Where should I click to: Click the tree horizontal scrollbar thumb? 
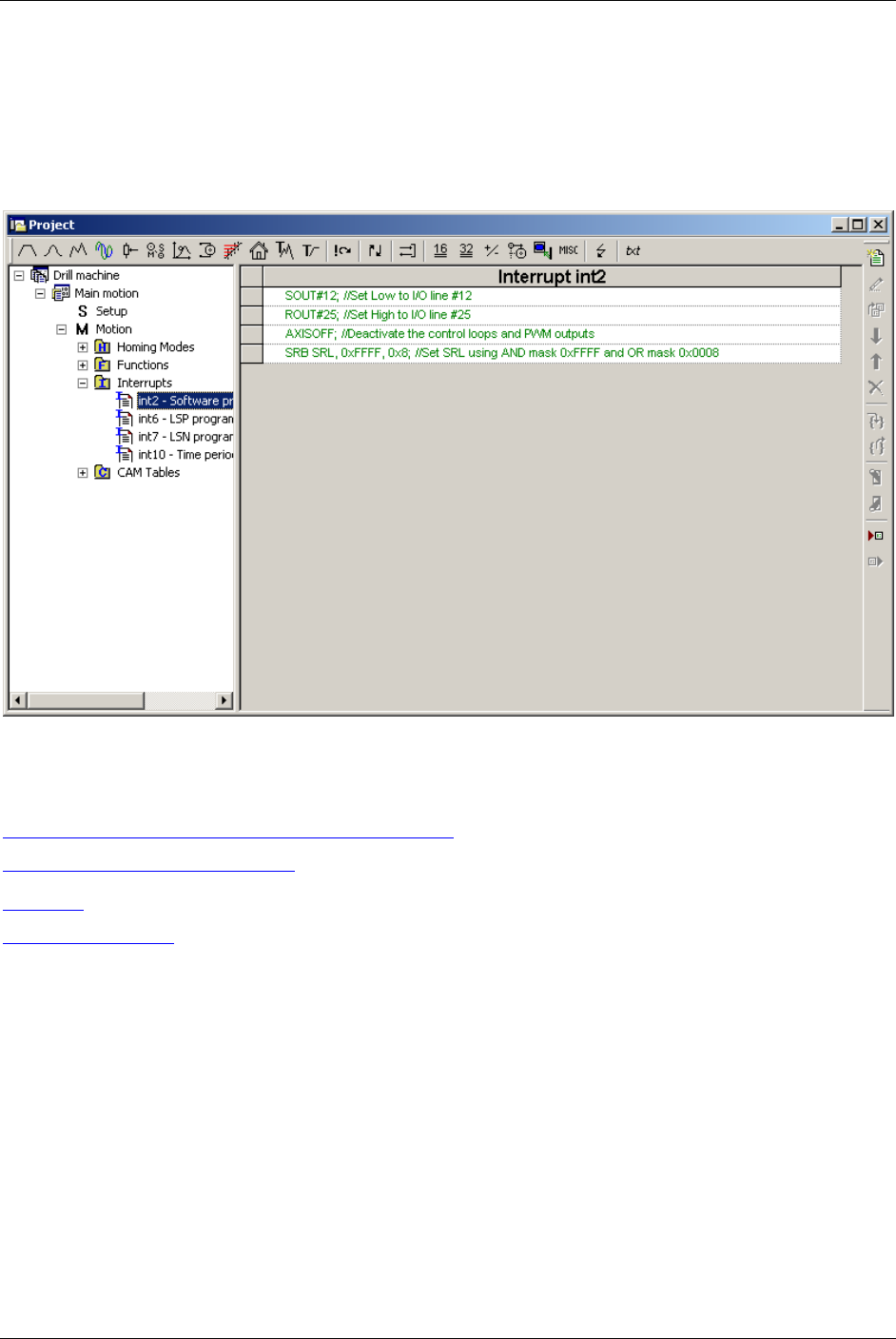click(x=86, y=700)
